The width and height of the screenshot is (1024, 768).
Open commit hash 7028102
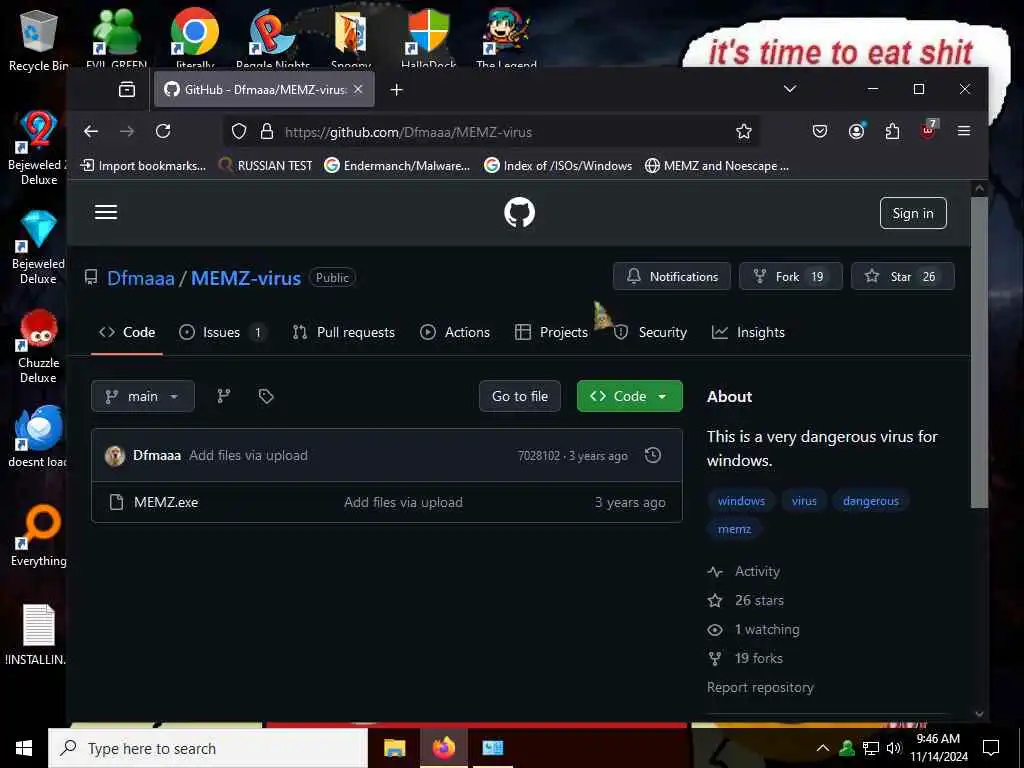click(539, 456)
